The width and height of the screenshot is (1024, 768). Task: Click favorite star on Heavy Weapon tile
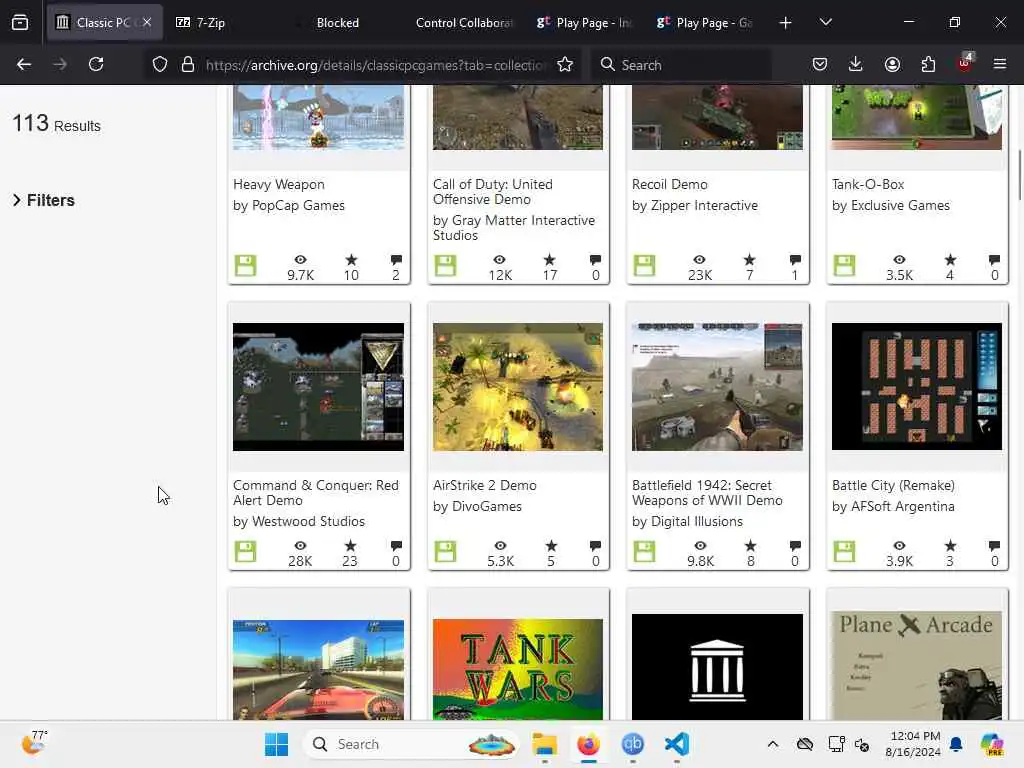(x=350, y=260)
